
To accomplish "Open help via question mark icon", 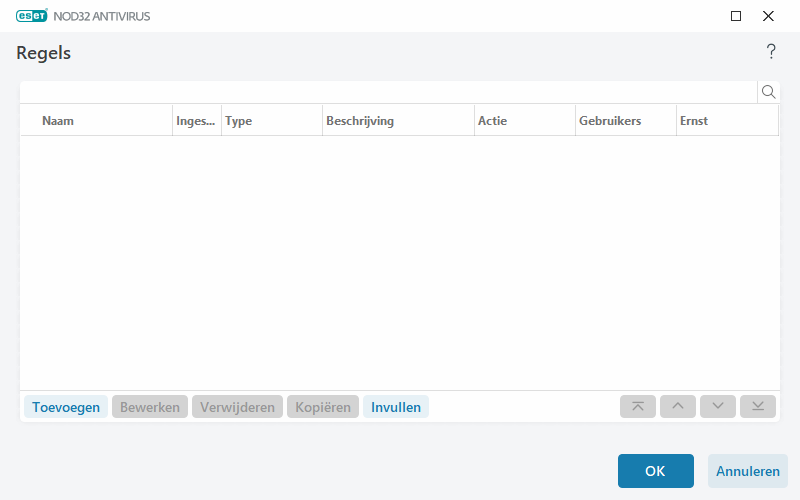I will point(771,52).
